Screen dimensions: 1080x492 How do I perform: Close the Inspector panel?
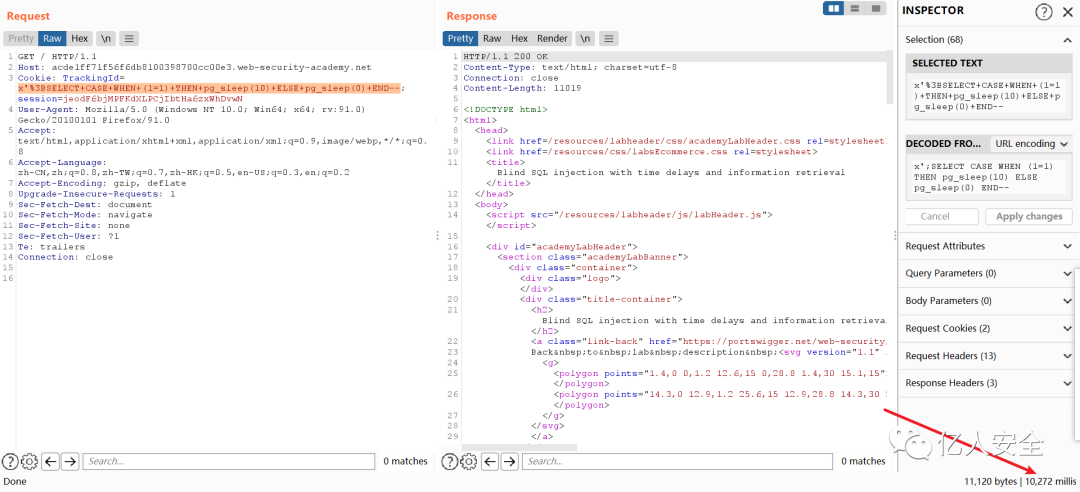pos(1068,11)
